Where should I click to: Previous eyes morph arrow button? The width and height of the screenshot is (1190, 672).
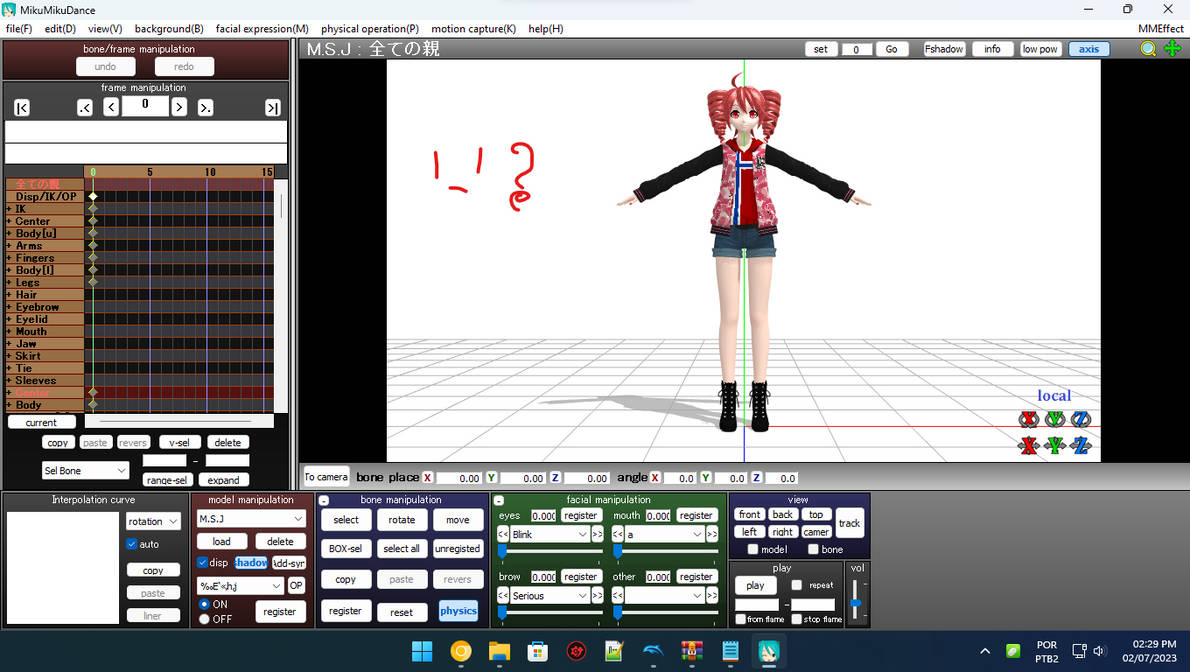[503, 535]
